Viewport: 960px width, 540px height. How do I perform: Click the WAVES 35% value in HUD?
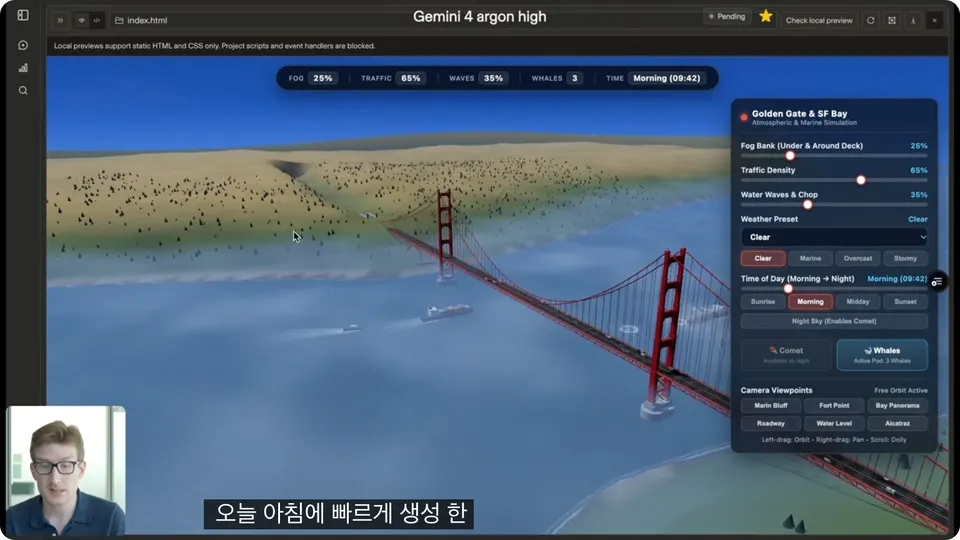(493, 78)
